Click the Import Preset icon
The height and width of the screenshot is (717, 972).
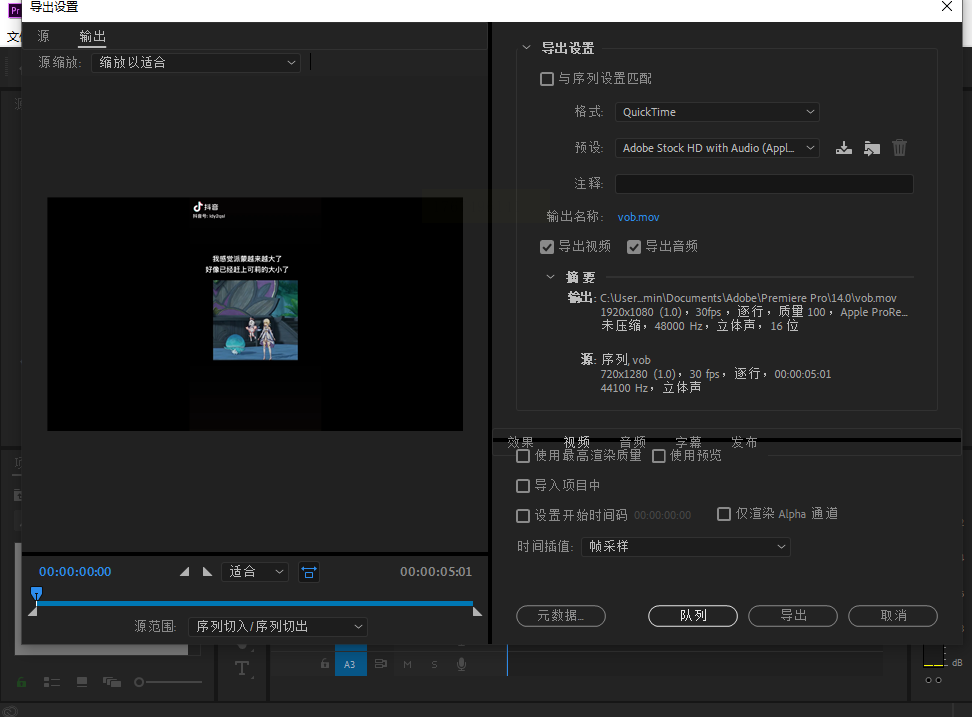[872, 148]
